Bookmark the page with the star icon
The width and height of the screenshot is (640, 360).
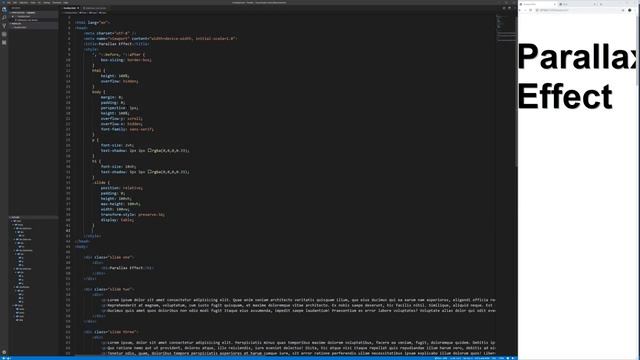coord(623,10)
